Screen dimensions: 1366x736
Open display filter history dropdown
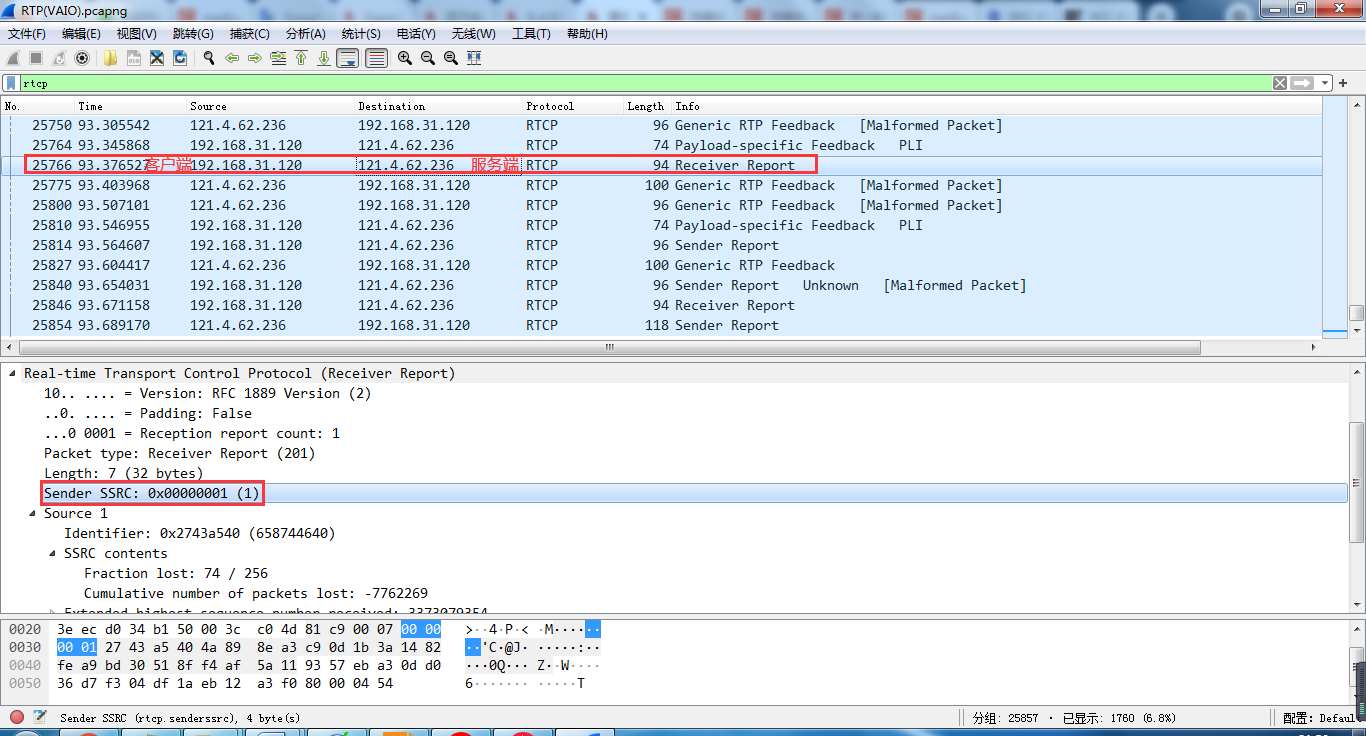tap(1326, 83)
